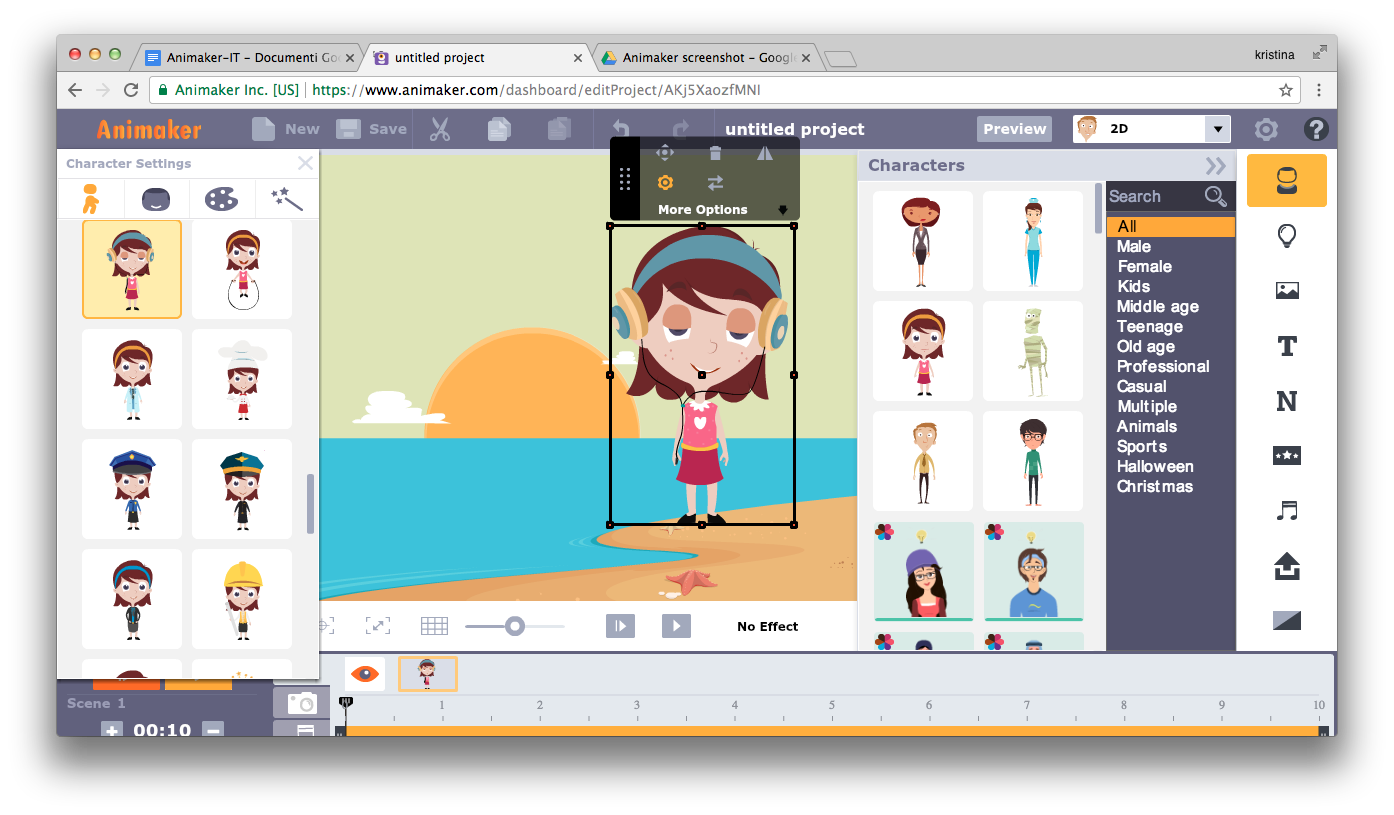Image resolution: width=1394 pixels, height=815 pixels.
Task: Click the Redo arrow icon
Action: coord(681,129)
